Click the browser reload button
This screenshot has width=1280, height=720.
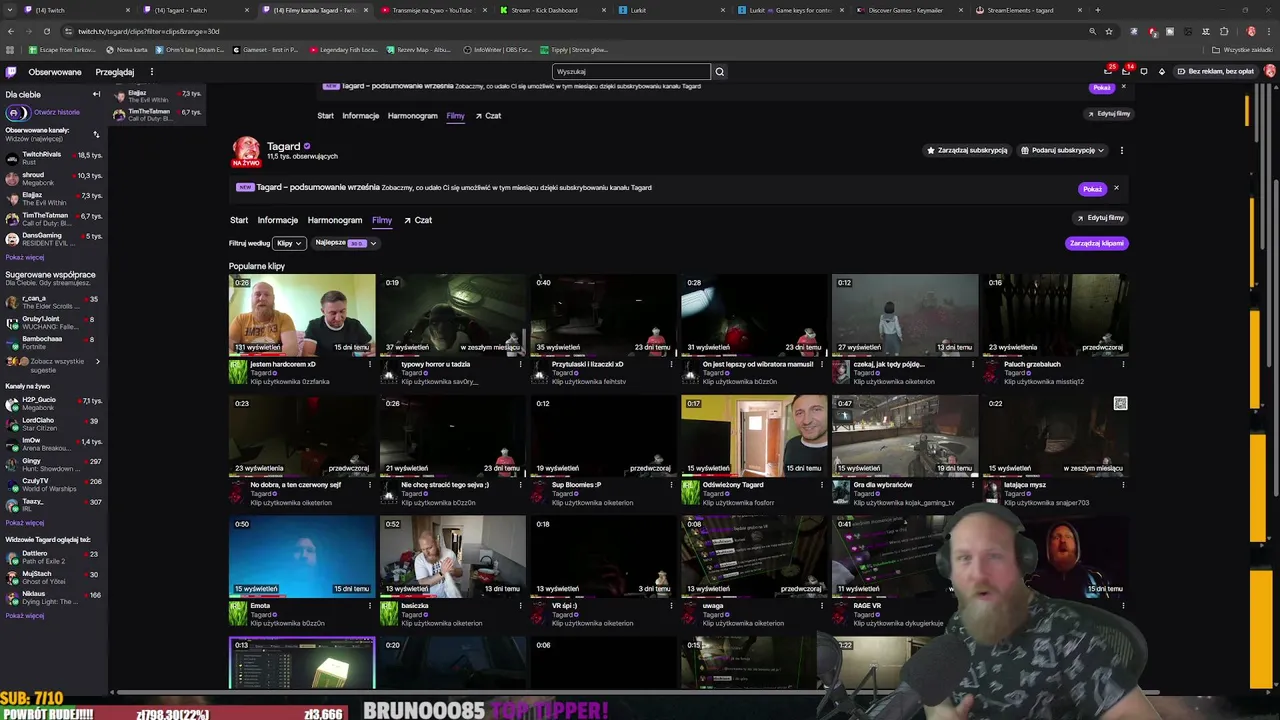point(45,31)
